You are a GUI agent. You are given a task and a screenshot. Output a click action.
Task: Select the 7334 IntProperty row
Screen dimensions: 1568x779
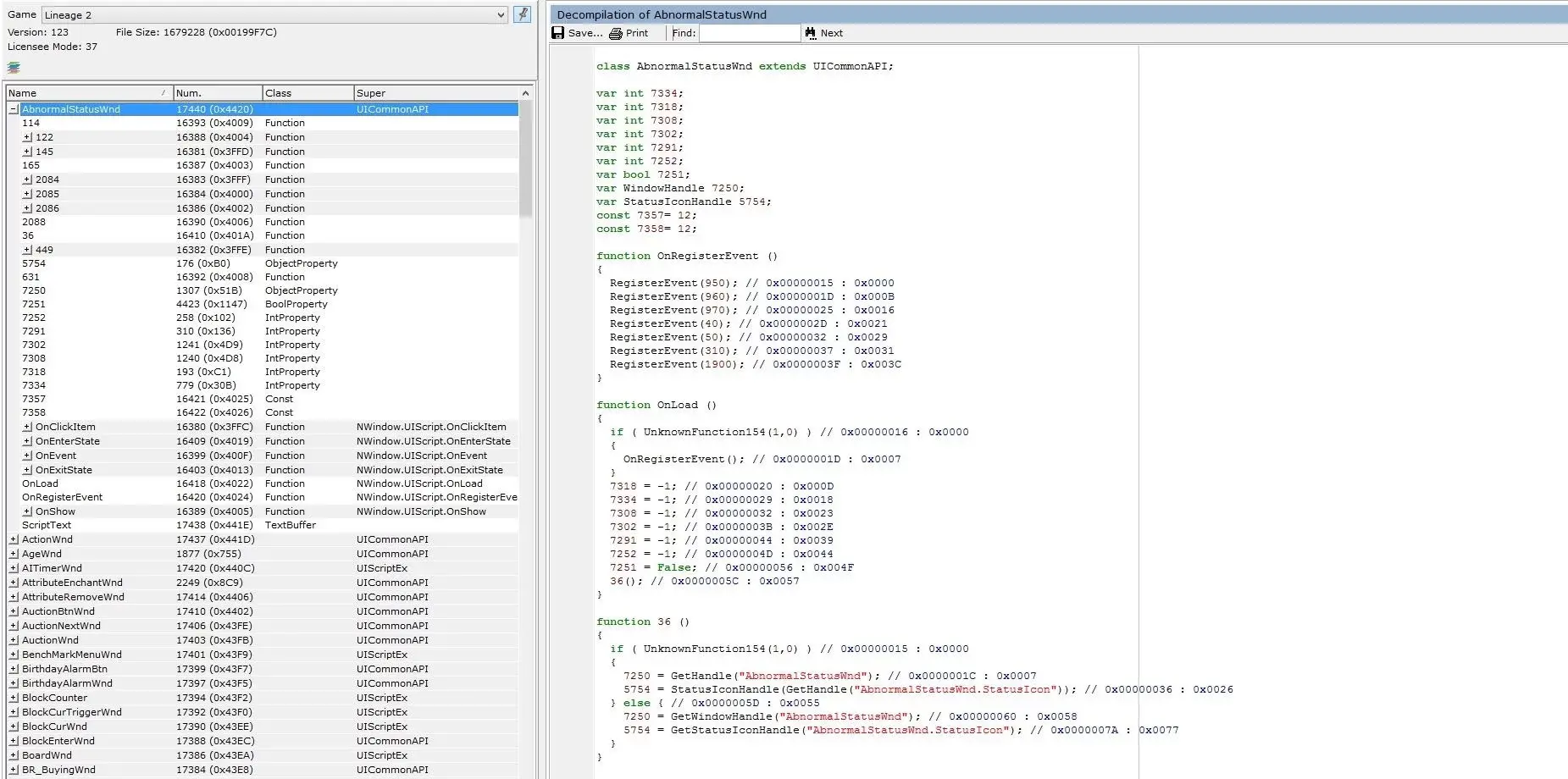click(263, 385)
